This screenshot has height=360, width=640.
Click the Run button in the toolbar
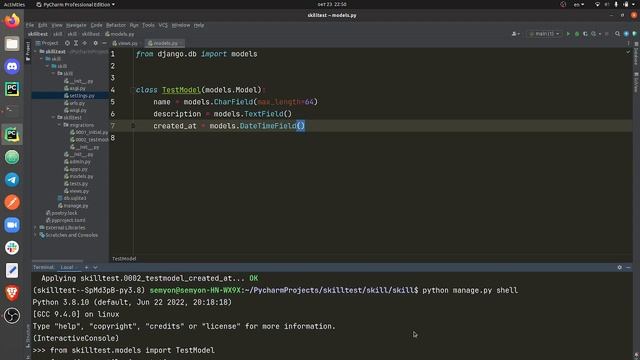[568, 34]
